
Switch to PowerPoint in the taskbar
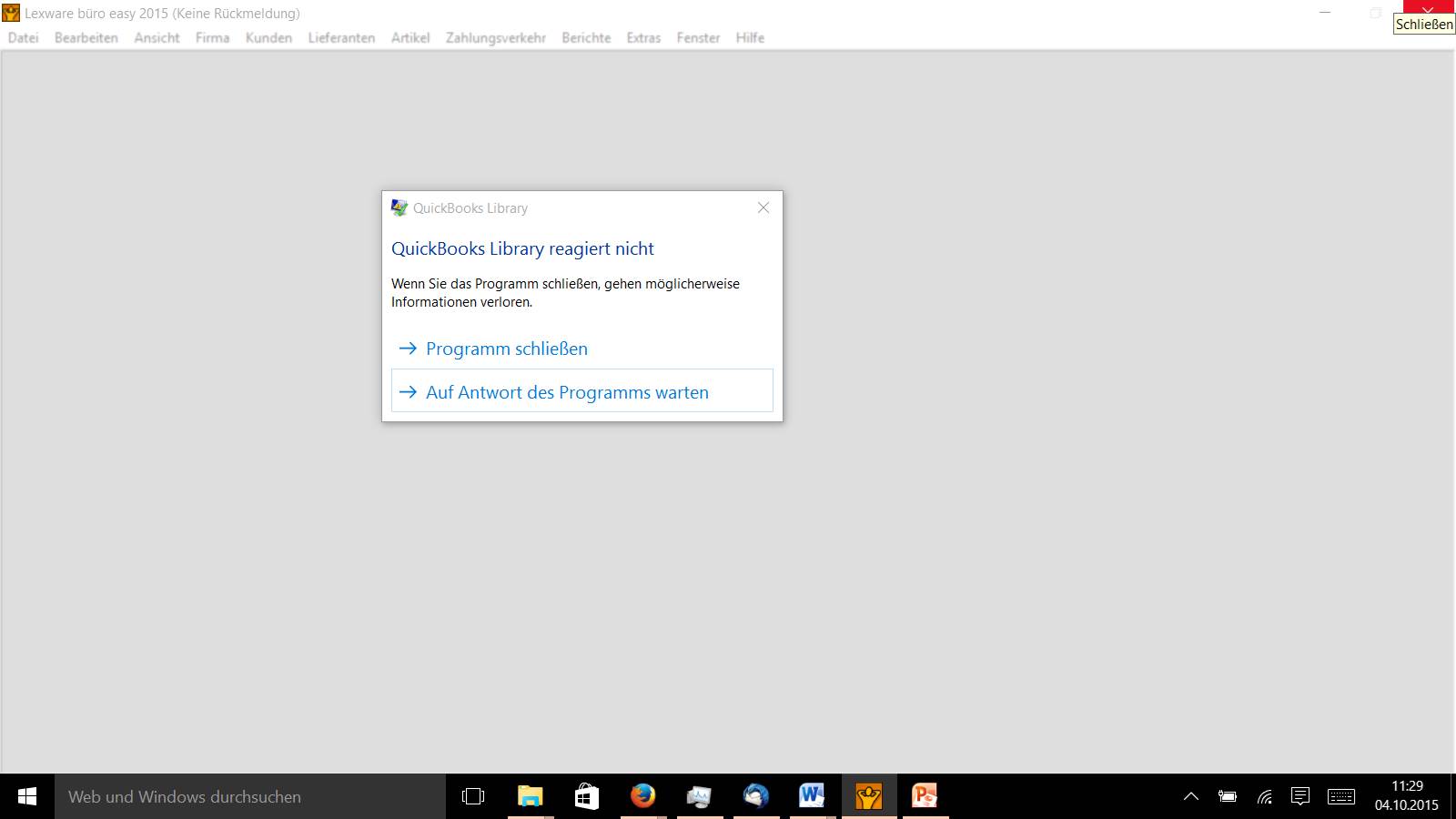click(925, 796)
